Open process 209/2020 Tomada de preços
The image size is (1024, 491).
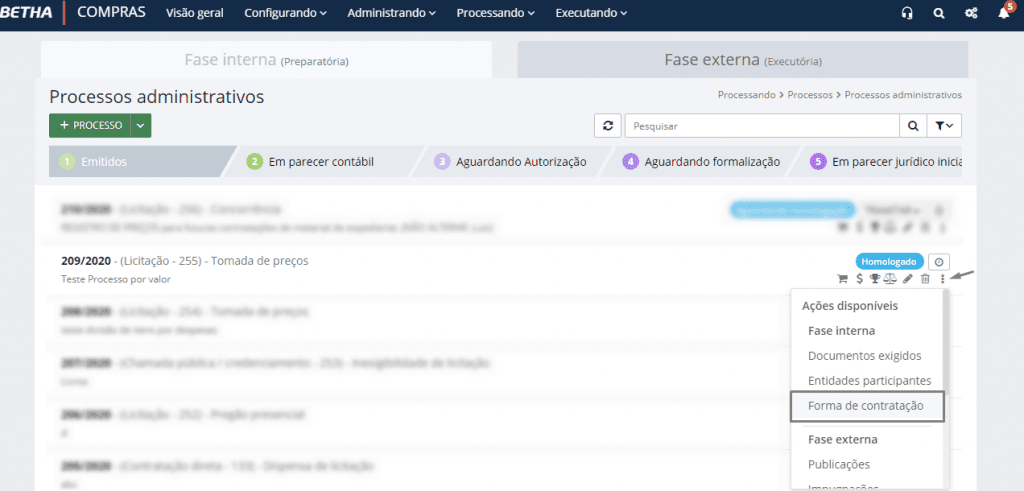coord(185,261)
